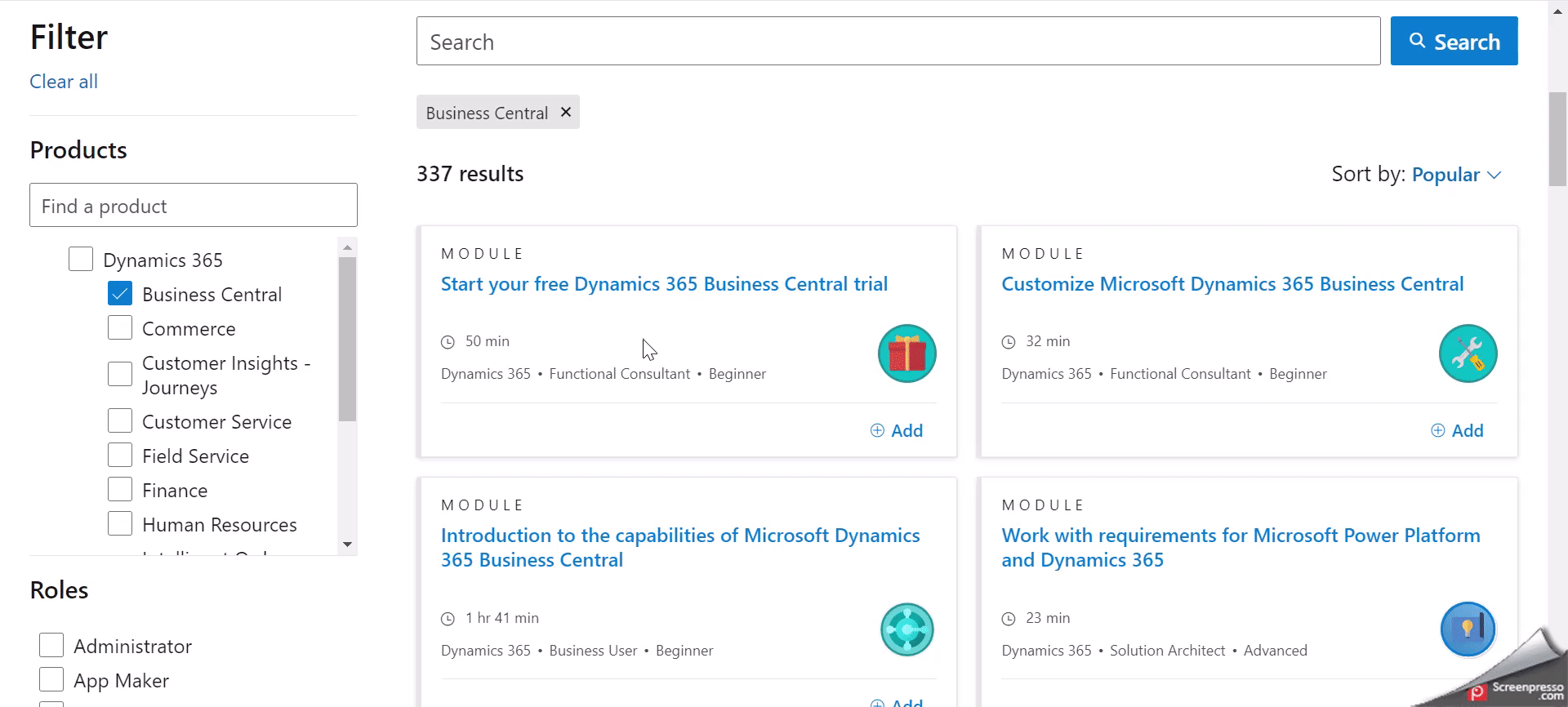Click the blue lightbulb module icon
The image size is (1568, 707).
click(x=1468, y=629)
